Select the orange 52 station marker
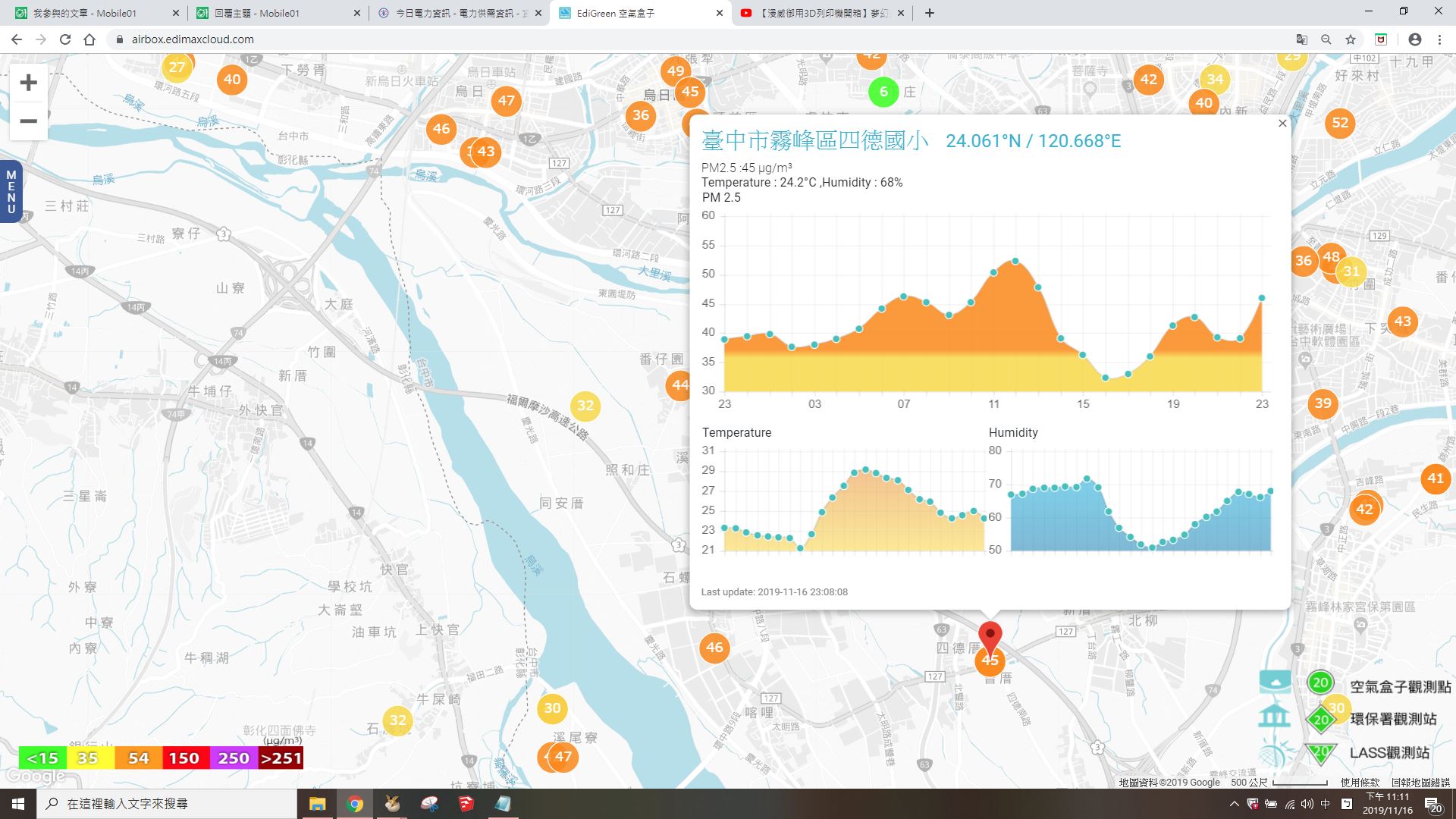 coord(1340,123)
